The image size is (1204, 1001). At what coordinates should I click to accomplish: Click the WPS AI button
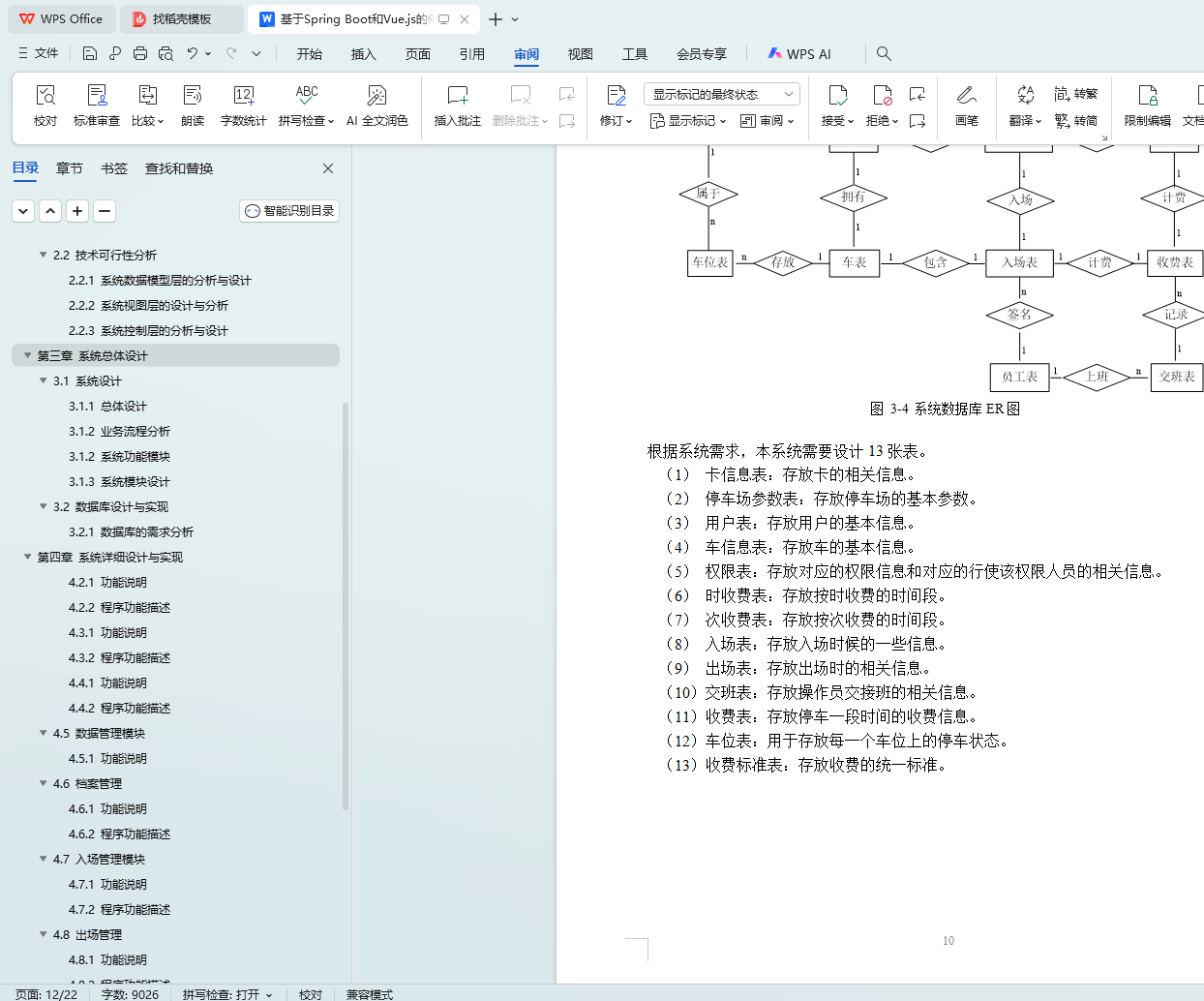[799, 54]
